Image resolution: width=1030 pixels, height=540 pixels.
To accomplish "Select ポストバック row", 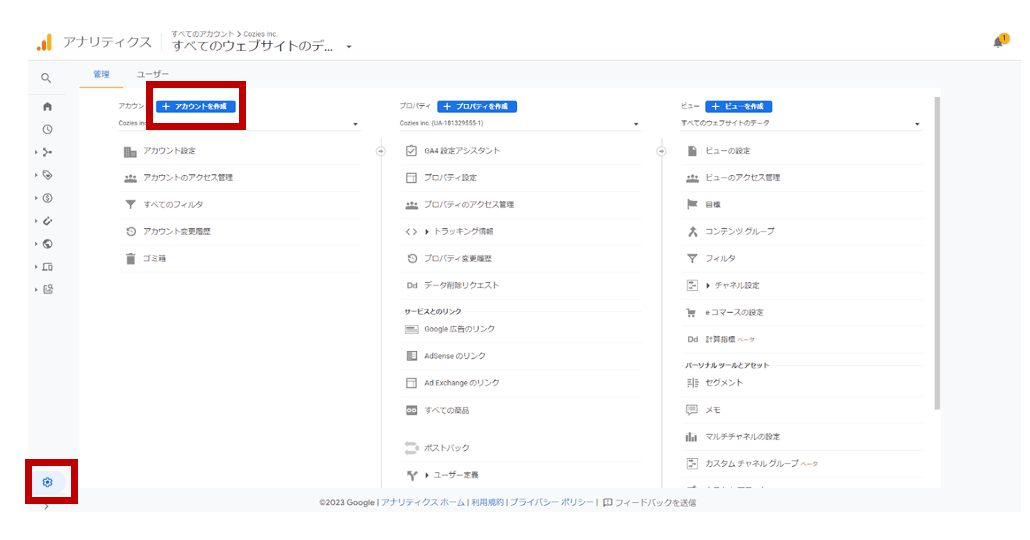I will (522, 448).
